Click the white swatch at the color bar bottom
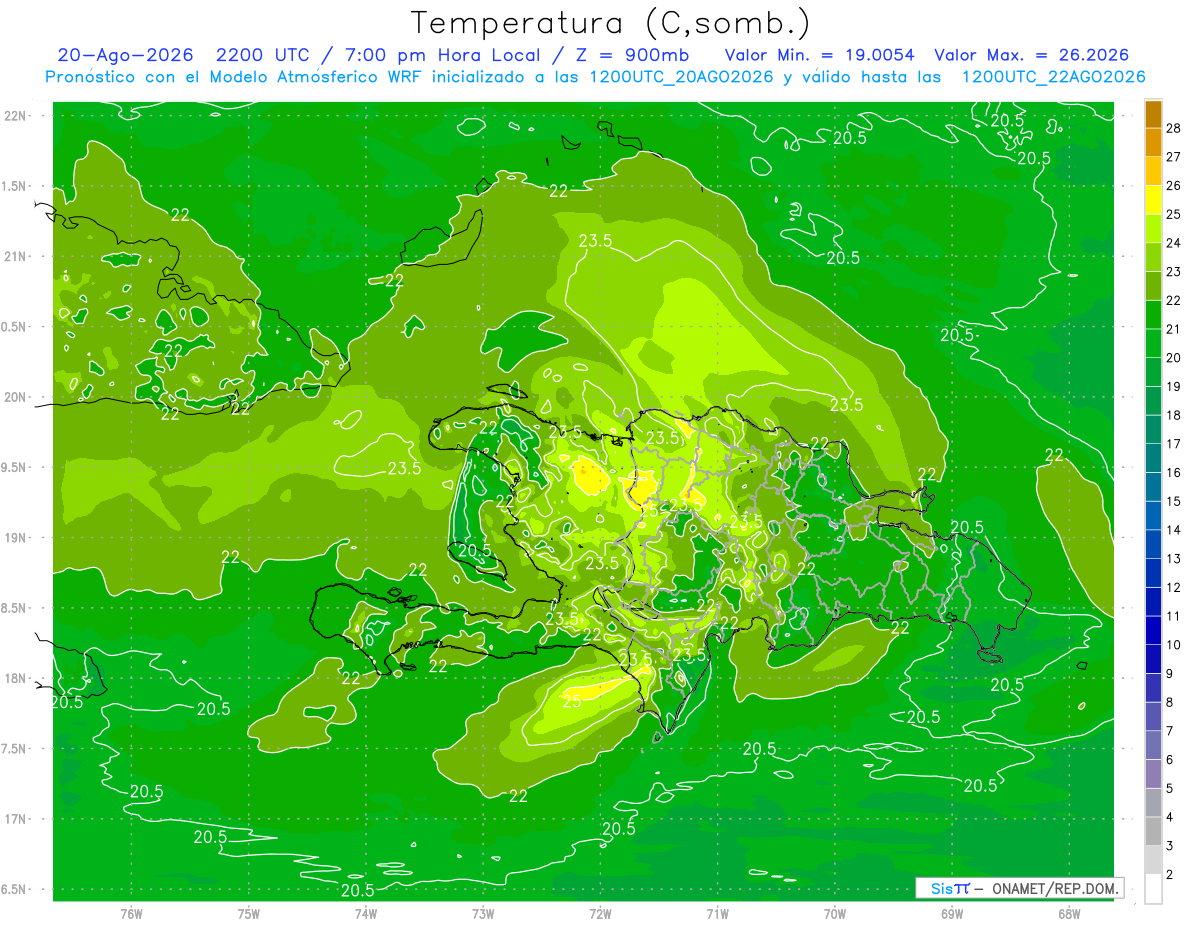Image resolution: width=1200 pixels, height=927 pixels. pos(1153,889)
